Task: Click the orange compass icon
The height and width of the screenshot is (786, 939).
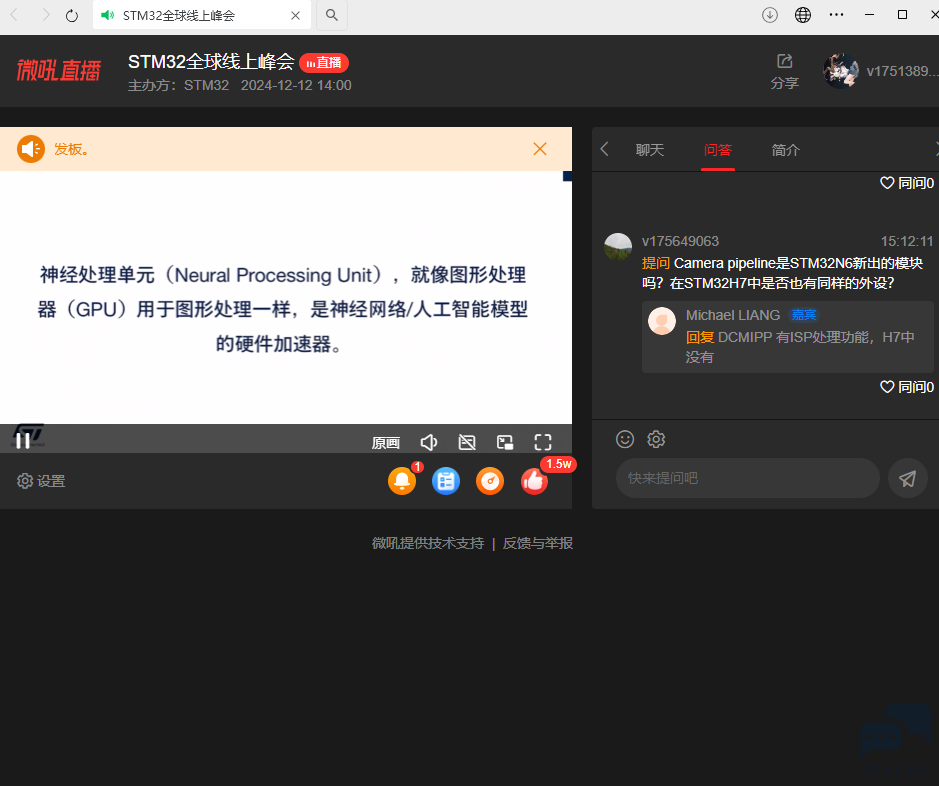Action: pos(490,481)
